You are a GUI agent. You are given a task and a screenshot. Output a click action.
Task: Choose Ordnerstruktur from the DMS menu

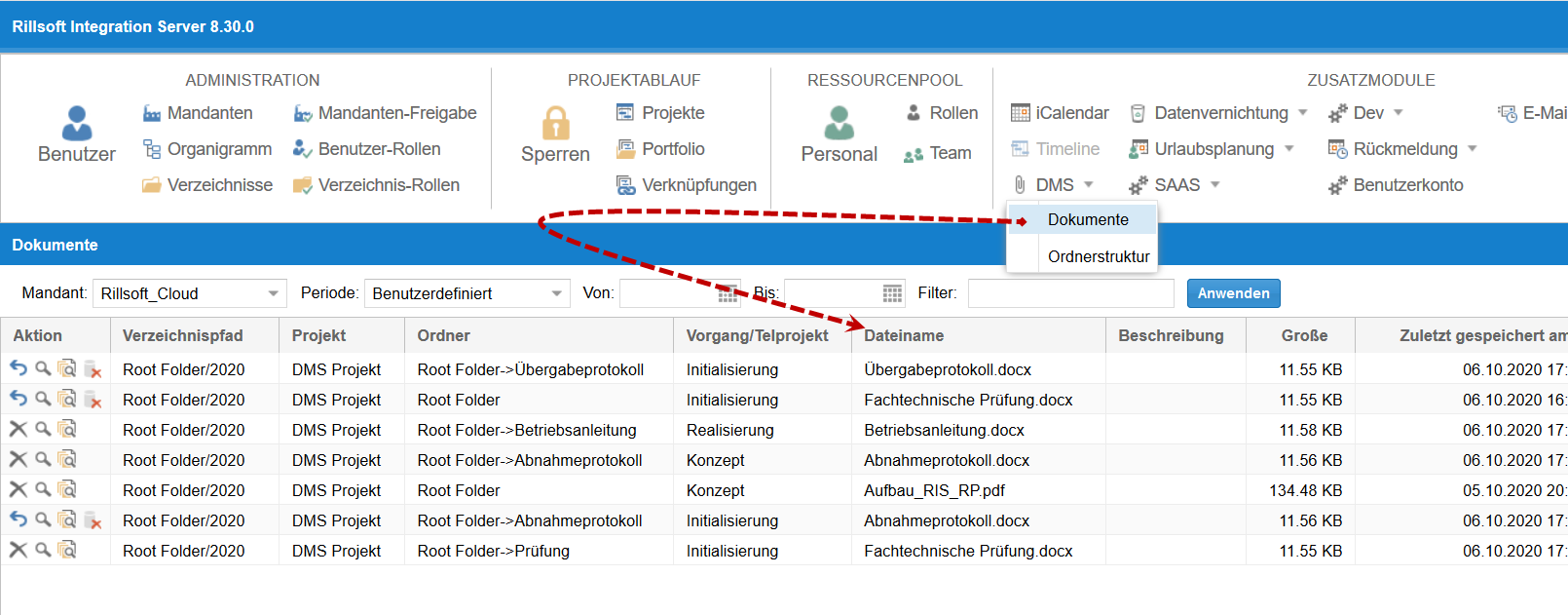(x=1099, y=256)
